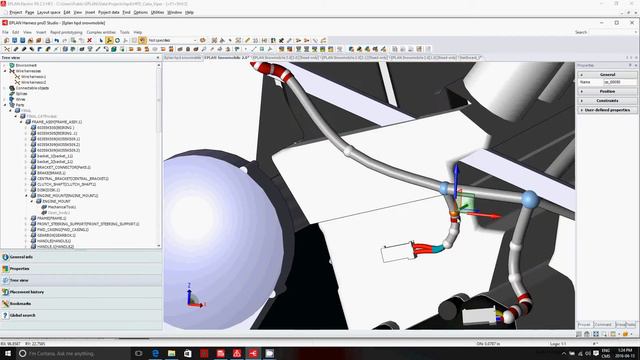Click the Environment node icon in tree

pos(12,65)
